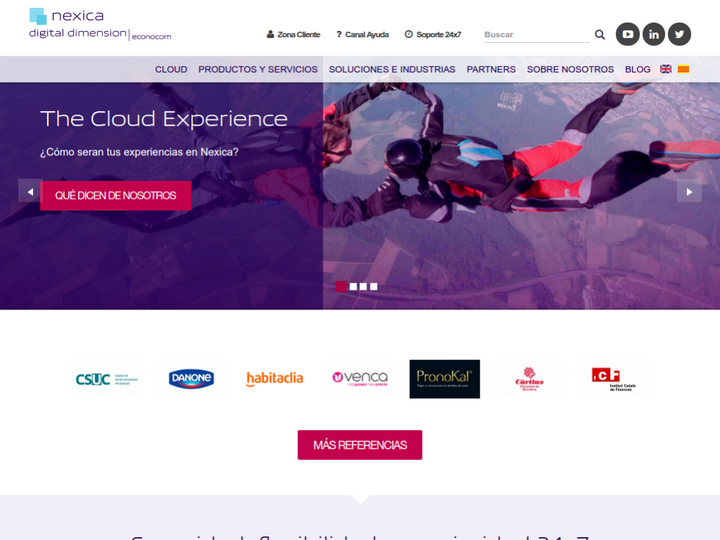Advance carousel with right arrow

pyautogui.click(x=689, y=191)
